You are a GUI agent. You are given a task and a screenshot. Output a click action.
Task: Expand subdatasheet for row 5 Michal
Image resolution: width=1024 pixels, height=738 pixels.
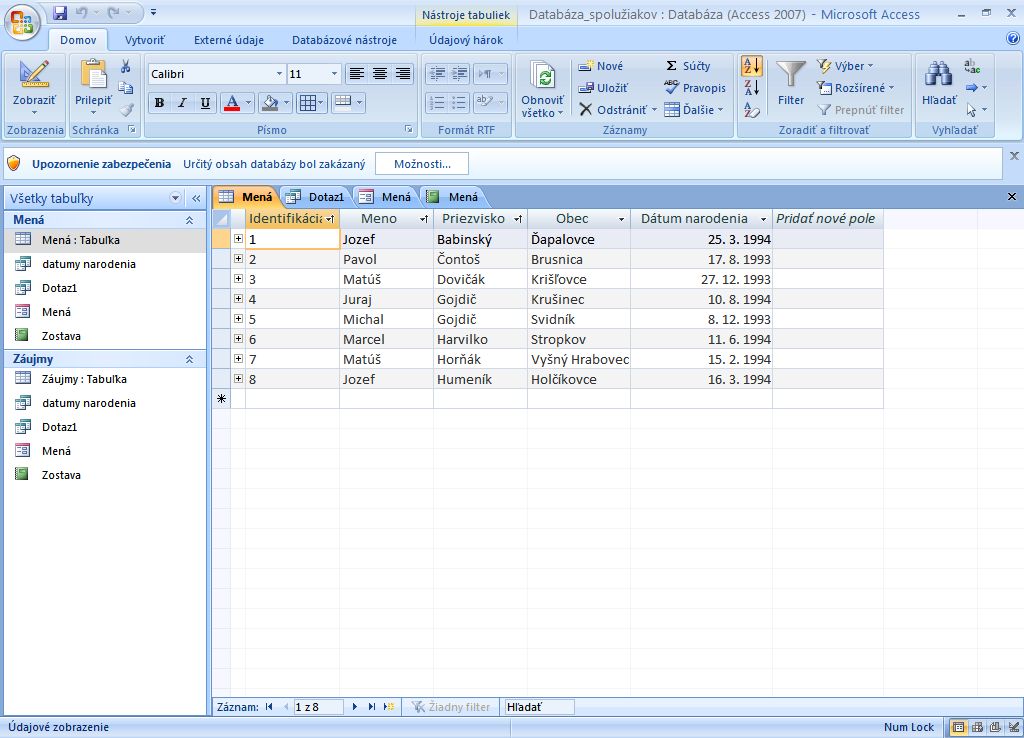pyautogui.click(x=238, y=319)
